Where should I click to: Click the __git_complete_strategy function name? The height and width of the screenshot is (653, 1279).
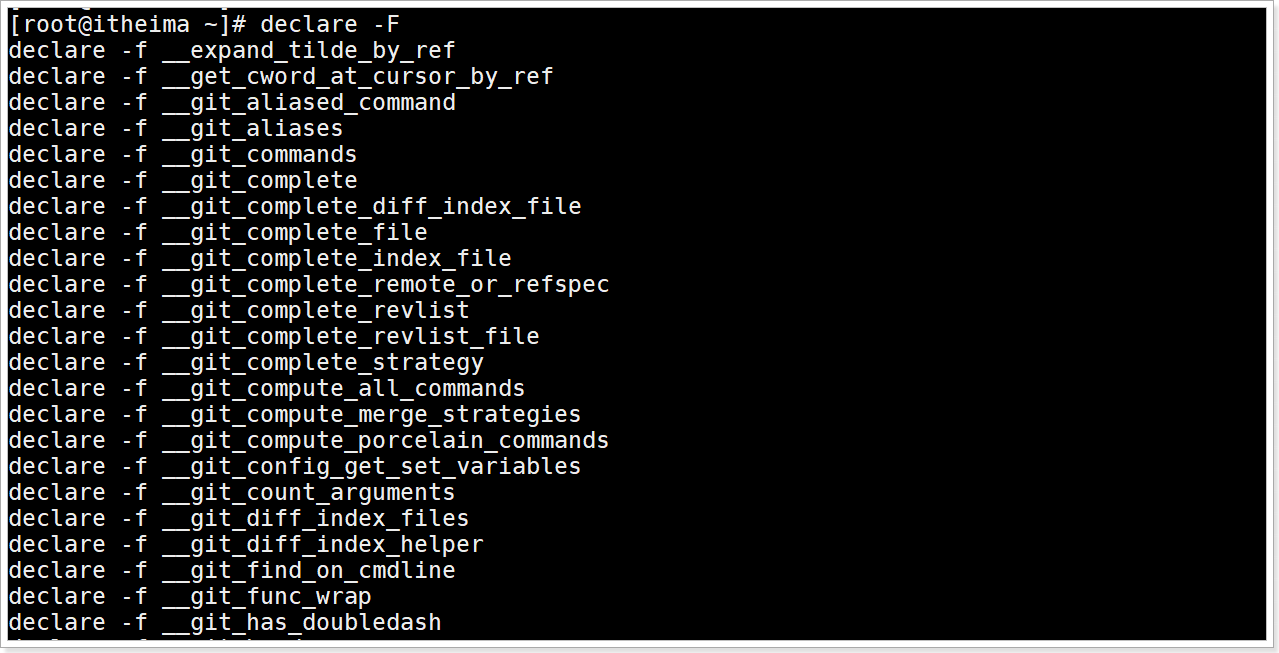pos(322,362)
